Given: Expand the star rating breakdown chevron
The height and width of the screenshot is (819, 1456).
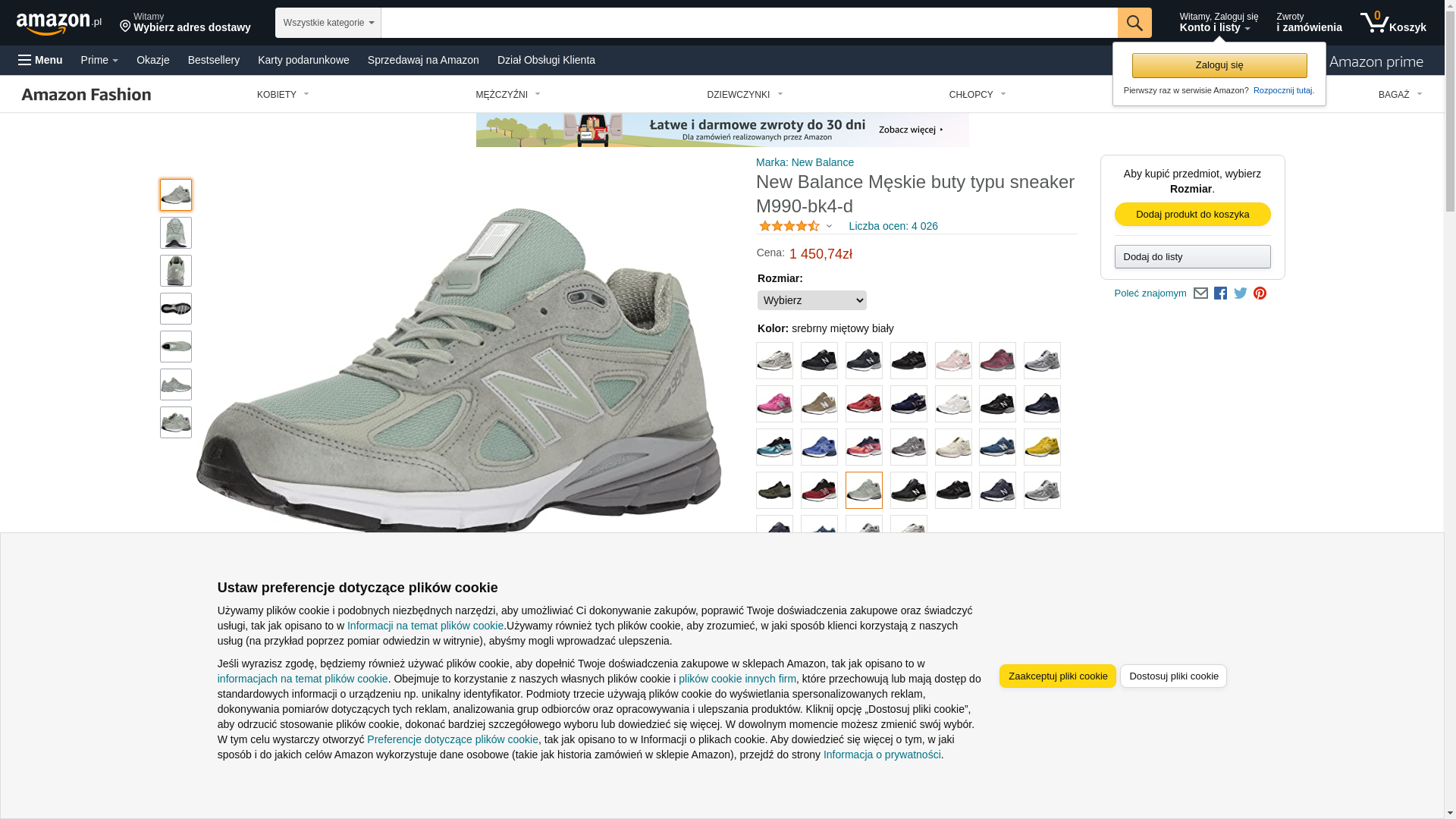Looking at the screenshot, I should point(829,226).
